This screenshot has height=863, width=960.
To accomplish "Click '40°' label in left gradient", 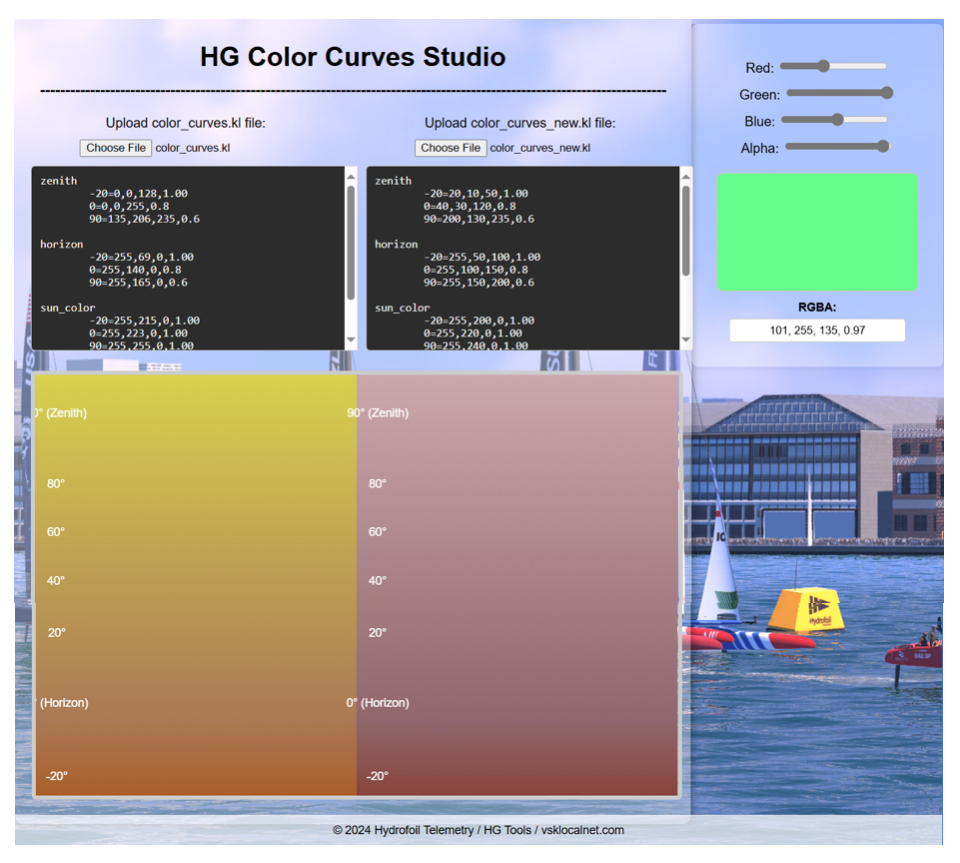I will pos(56,581).
